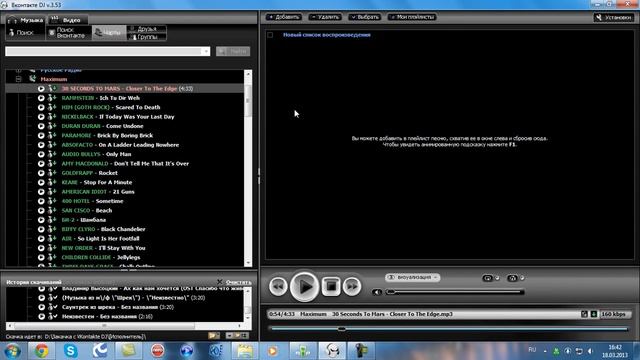Play the 30 SECONDS TO MARS track

pos(41,89)
